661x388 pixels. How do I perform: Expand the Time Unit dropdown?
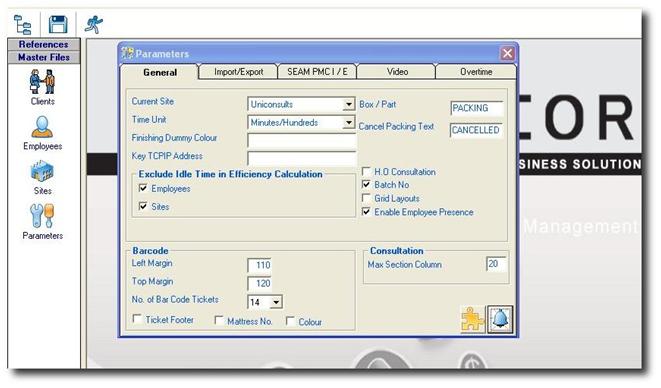pos(349,122)
